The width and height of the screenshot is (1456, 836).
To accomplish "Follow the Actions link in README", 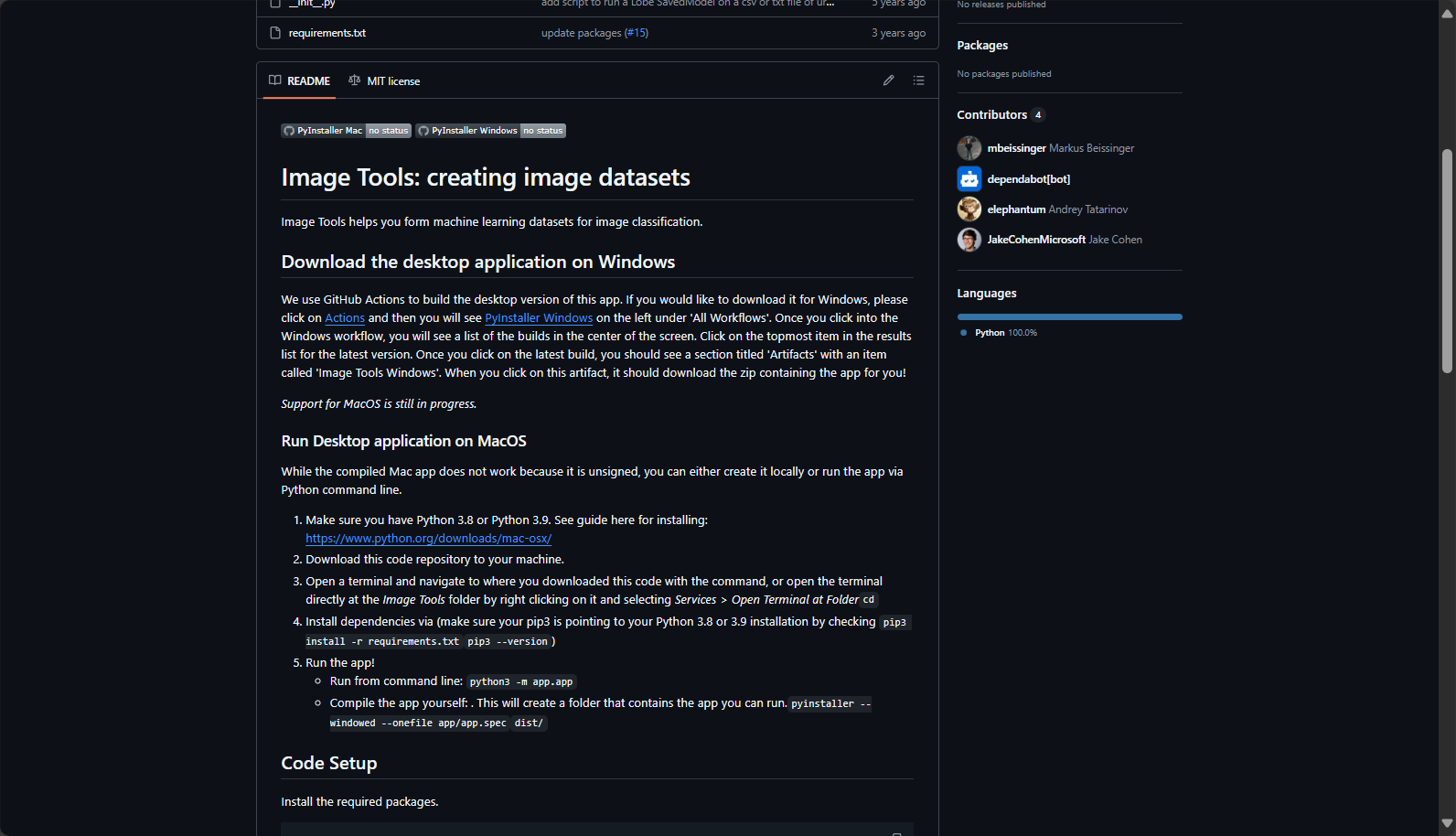I will click(x=345, y=318).
